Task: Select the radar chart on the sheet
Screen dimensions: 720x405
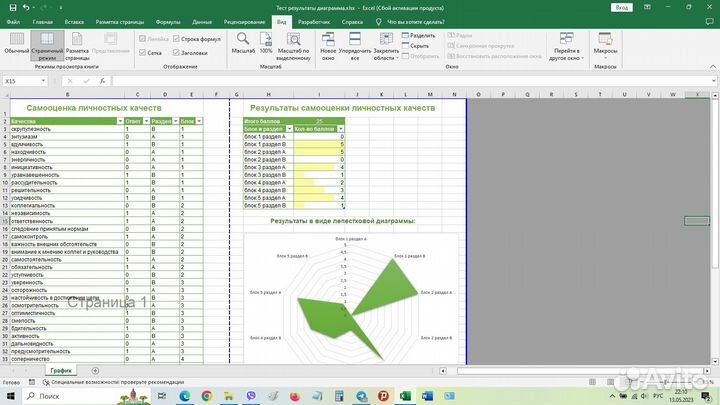Action: [x=351, y=298]
